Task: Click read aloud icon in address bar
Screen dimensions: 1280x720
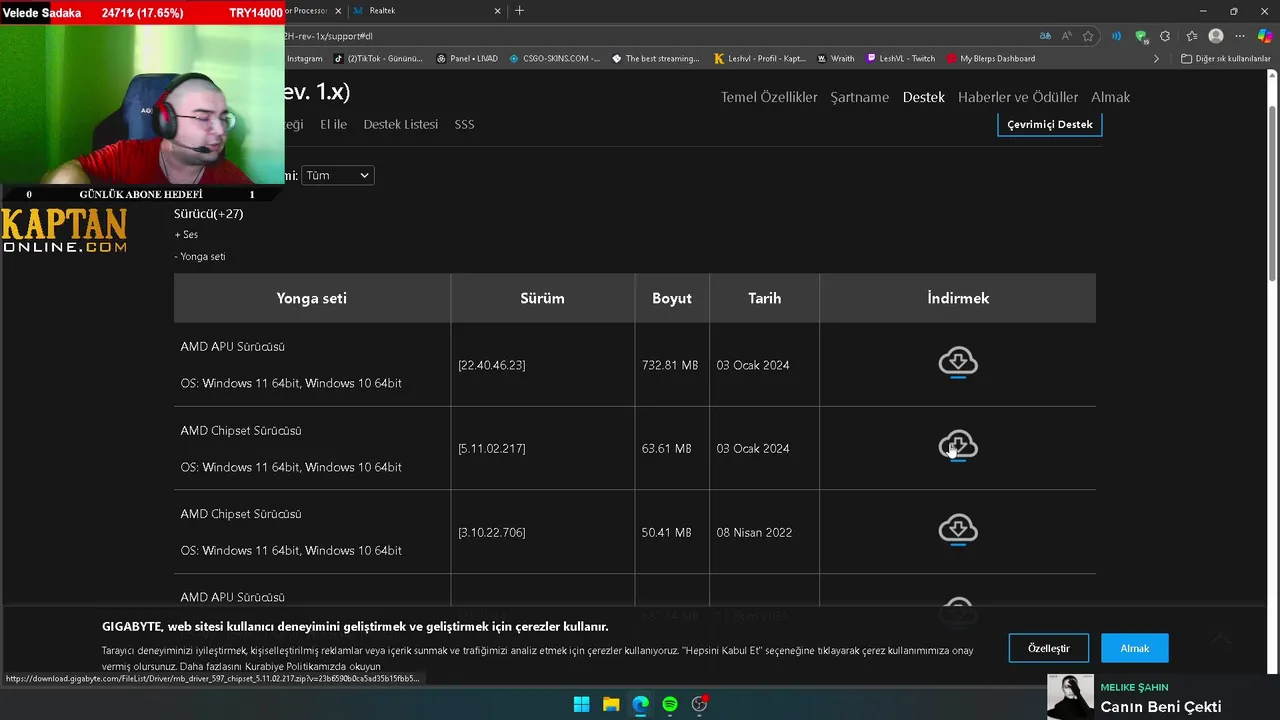Action: pos(1066,36)
